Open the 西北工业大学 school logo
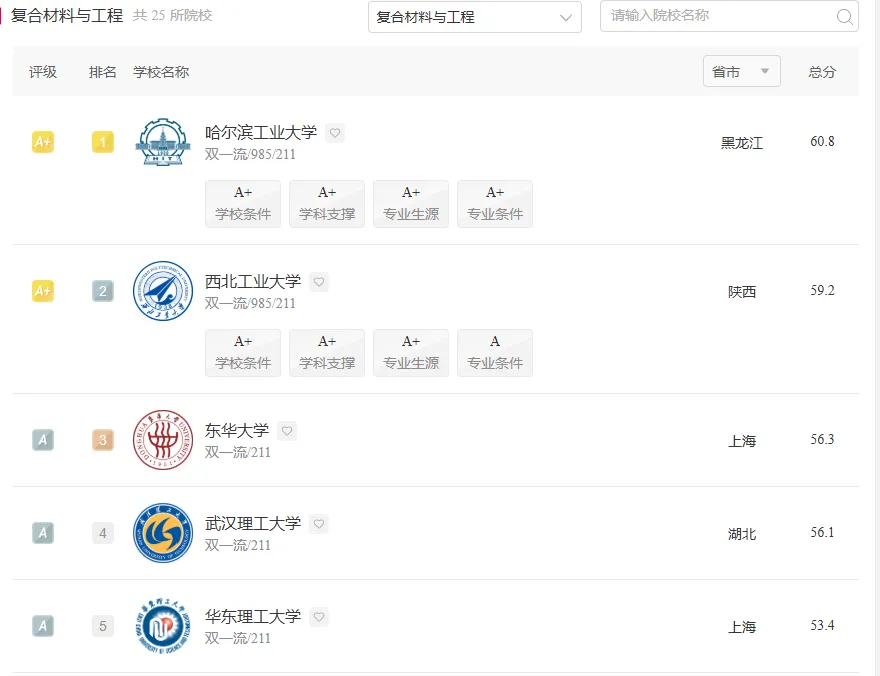Viewport: 880px width, 676px height. pos(163,291)
